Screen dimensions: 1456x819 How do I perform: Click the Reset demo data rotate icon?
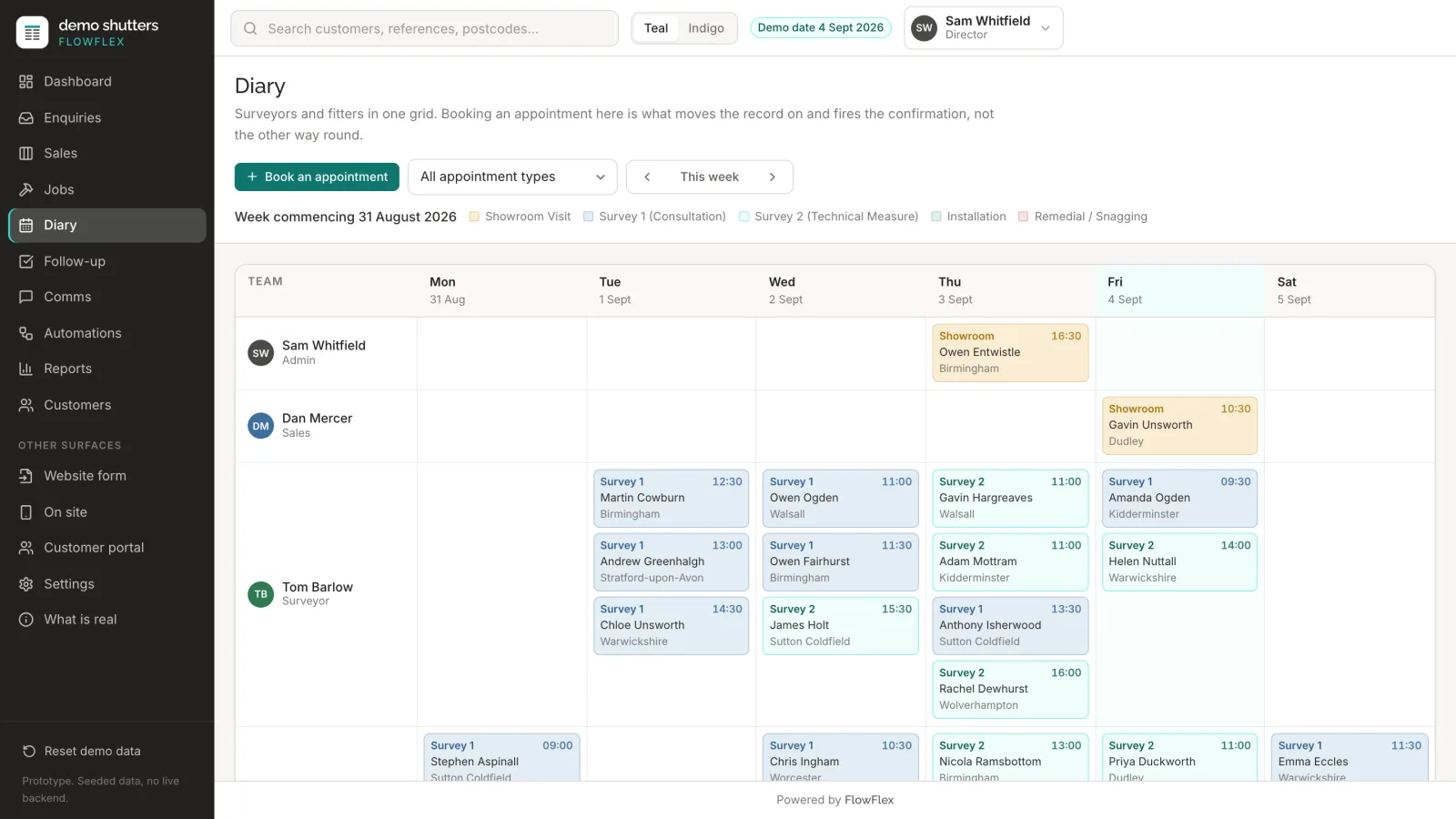click(x=29, y=752)
